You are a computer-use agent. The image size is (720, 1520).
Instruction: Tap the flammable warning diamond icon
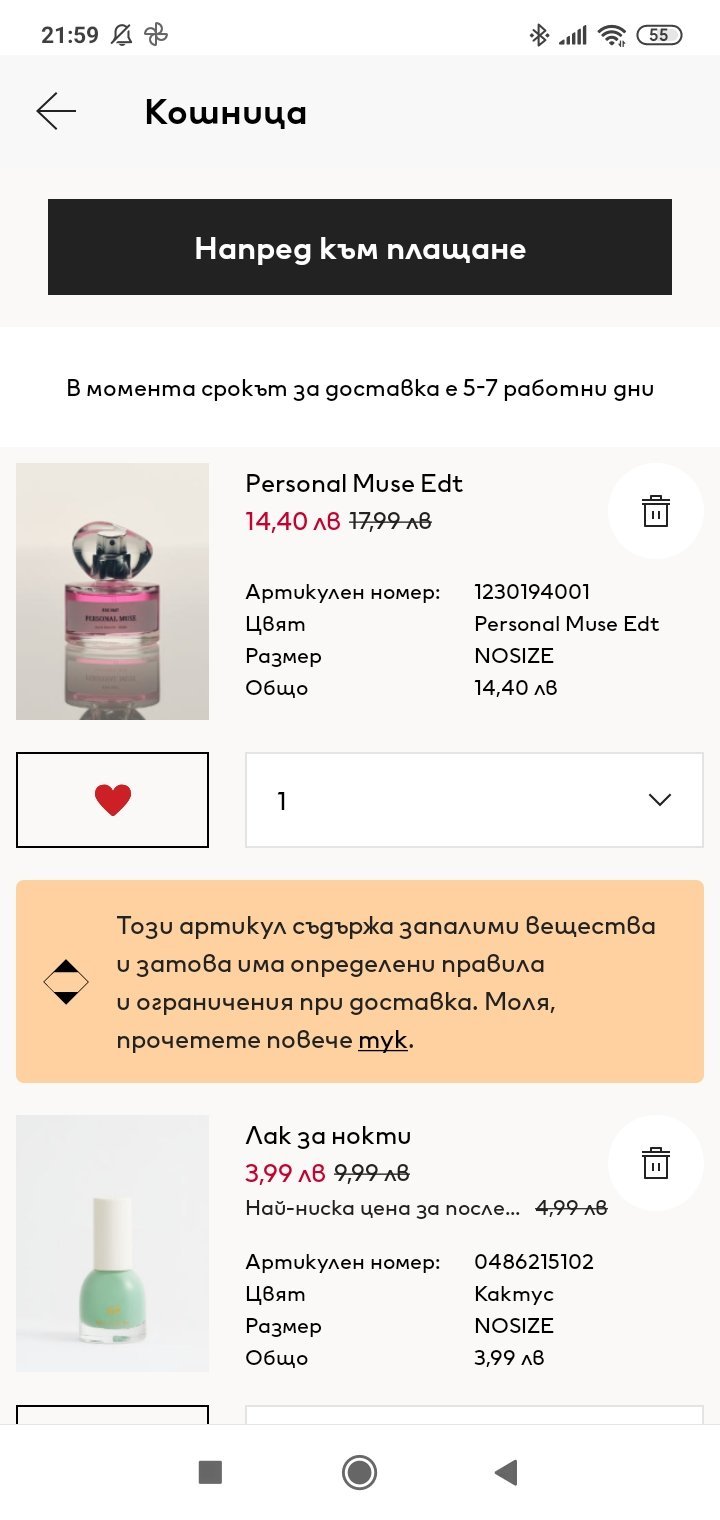click(x=66, y=982)
